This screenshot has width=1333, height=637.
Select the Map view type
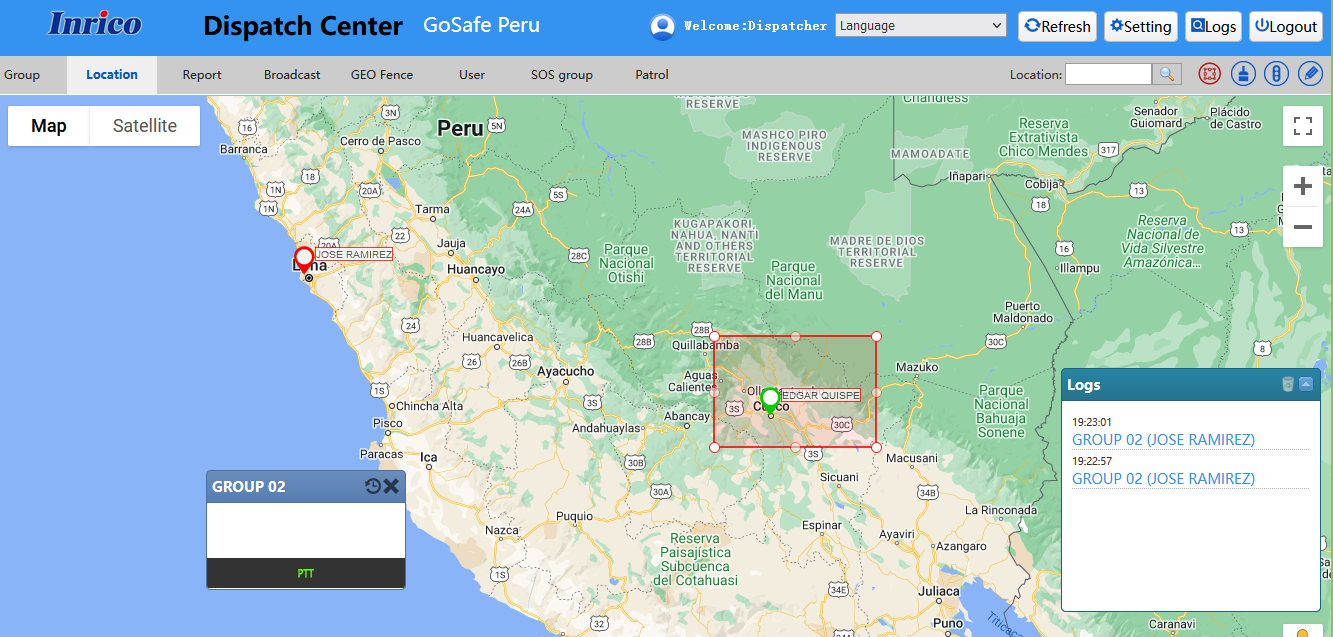click(x=49, y=126)
